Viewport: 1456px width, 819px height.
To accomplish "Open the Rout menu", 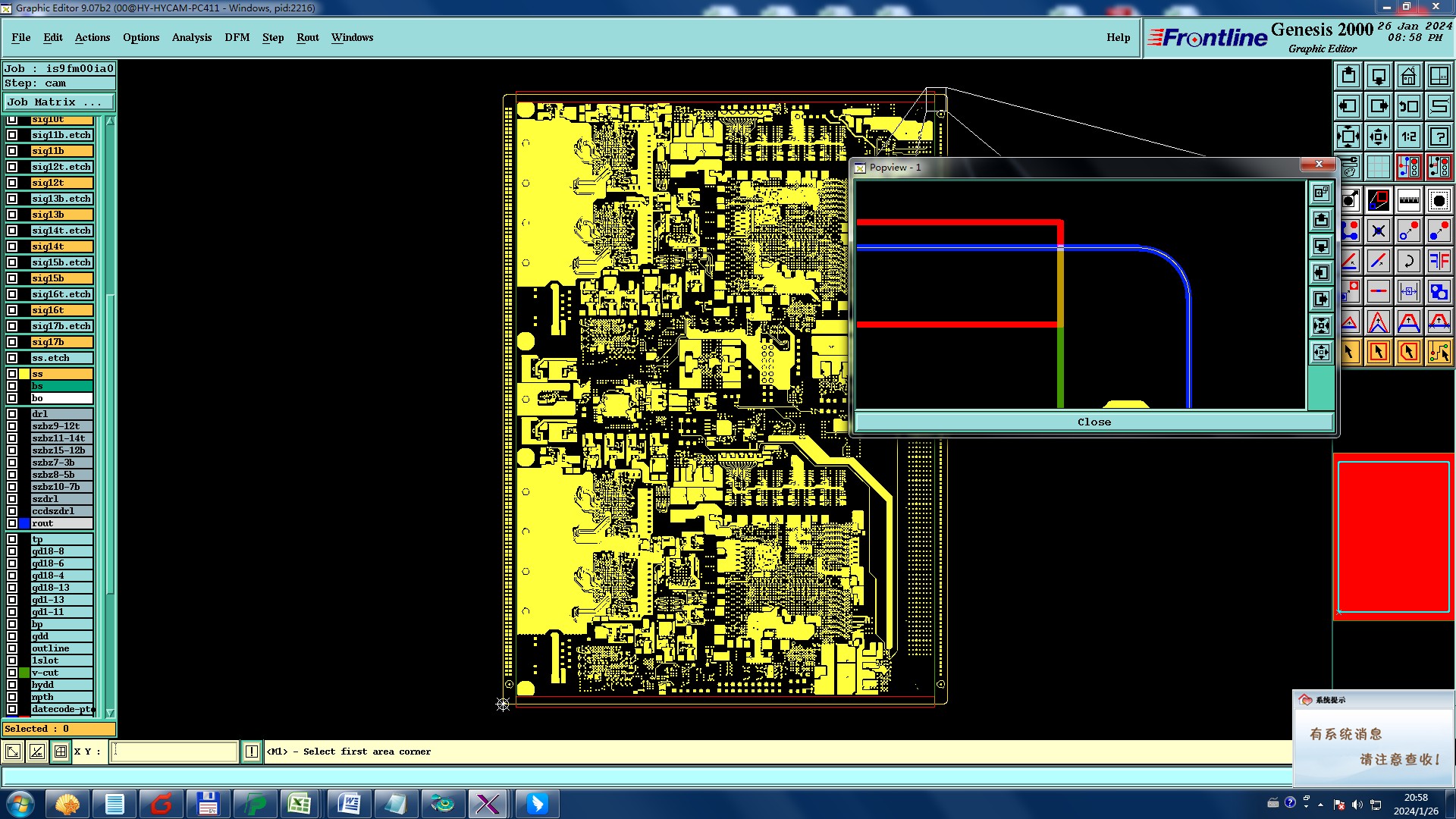I will tap(307, 37).
